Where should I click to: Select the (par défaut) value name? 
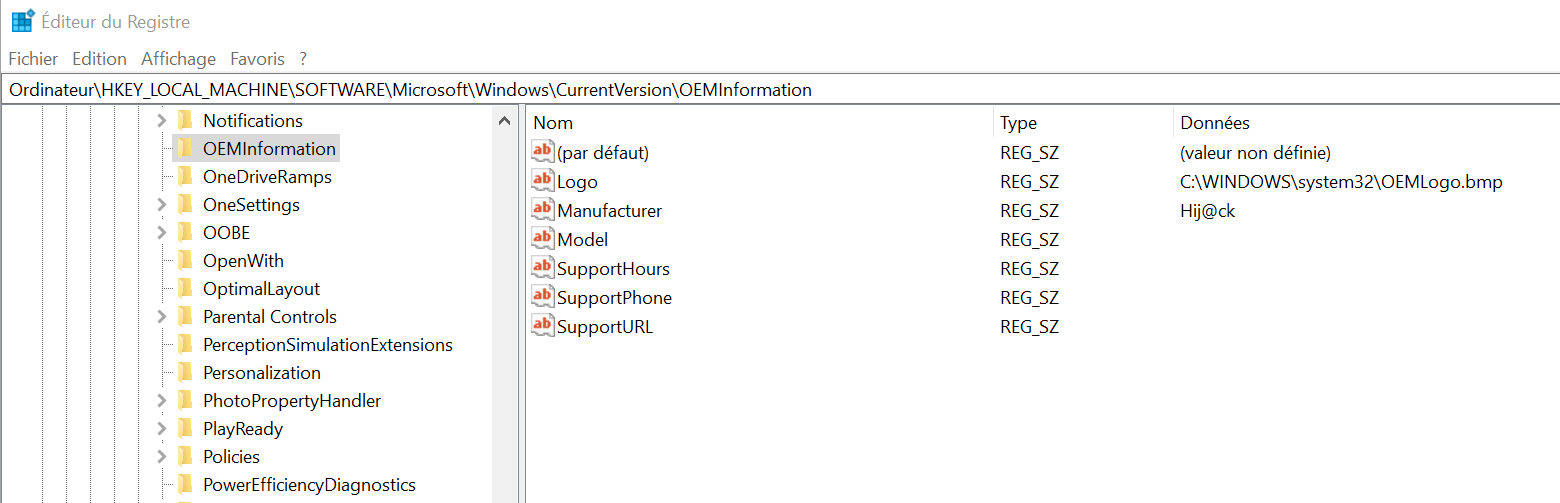603,153
